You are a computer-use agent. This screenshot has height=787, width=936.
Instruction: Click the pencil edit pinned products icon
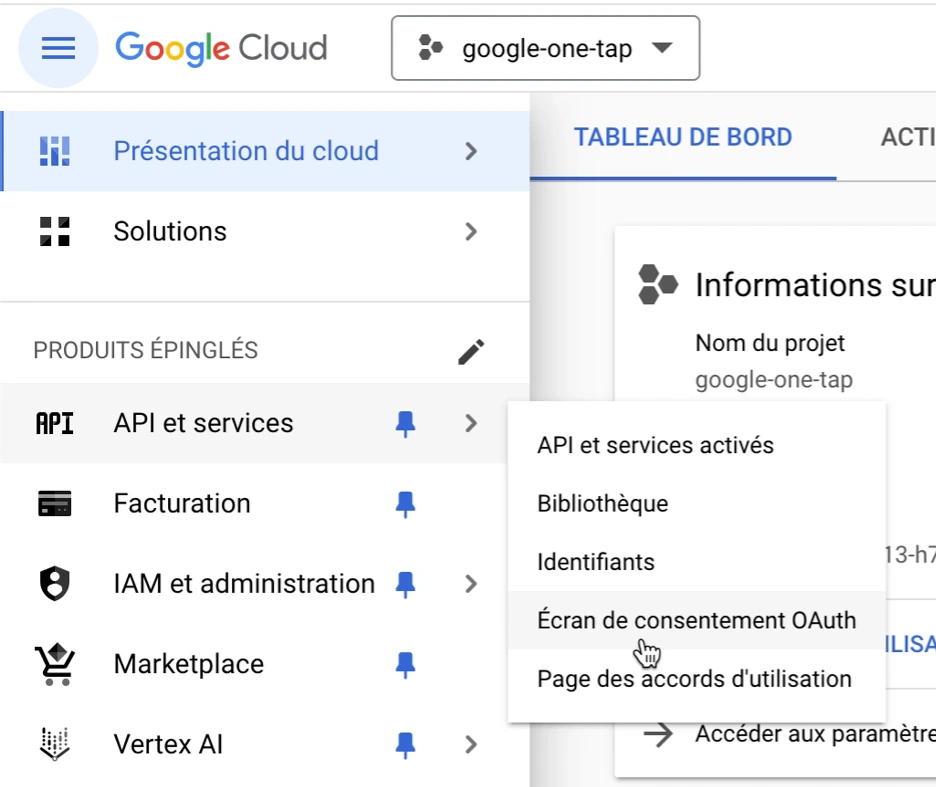coord(471,351)
